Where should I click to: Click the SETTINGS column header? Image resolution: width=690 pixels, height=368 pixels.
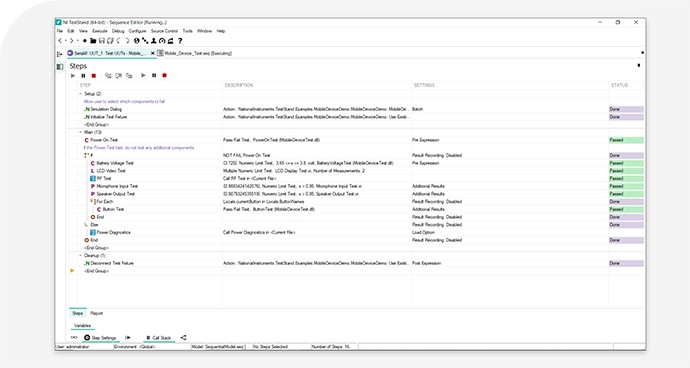[x=424, y=85]
